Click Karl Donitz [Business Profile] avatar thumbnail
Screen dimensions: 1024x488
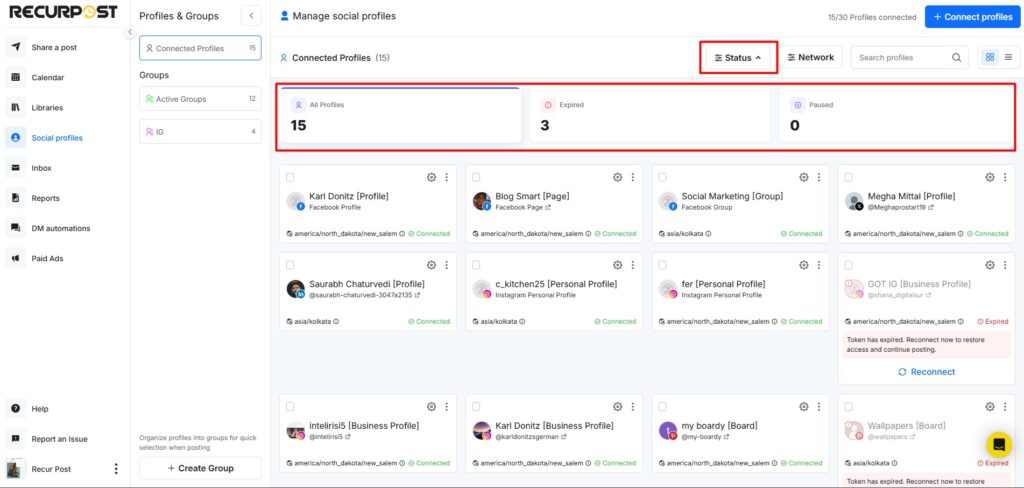pyautogui.click(x=482, y=431)
